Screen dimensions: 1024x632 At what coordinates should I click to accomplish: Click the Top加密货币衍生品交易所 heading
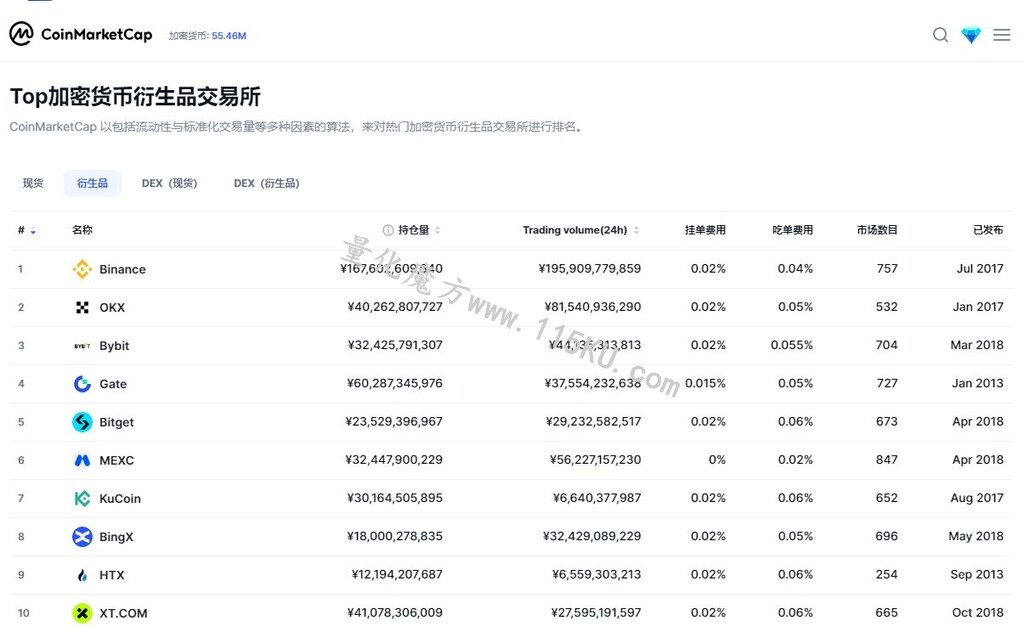(135, 97)
